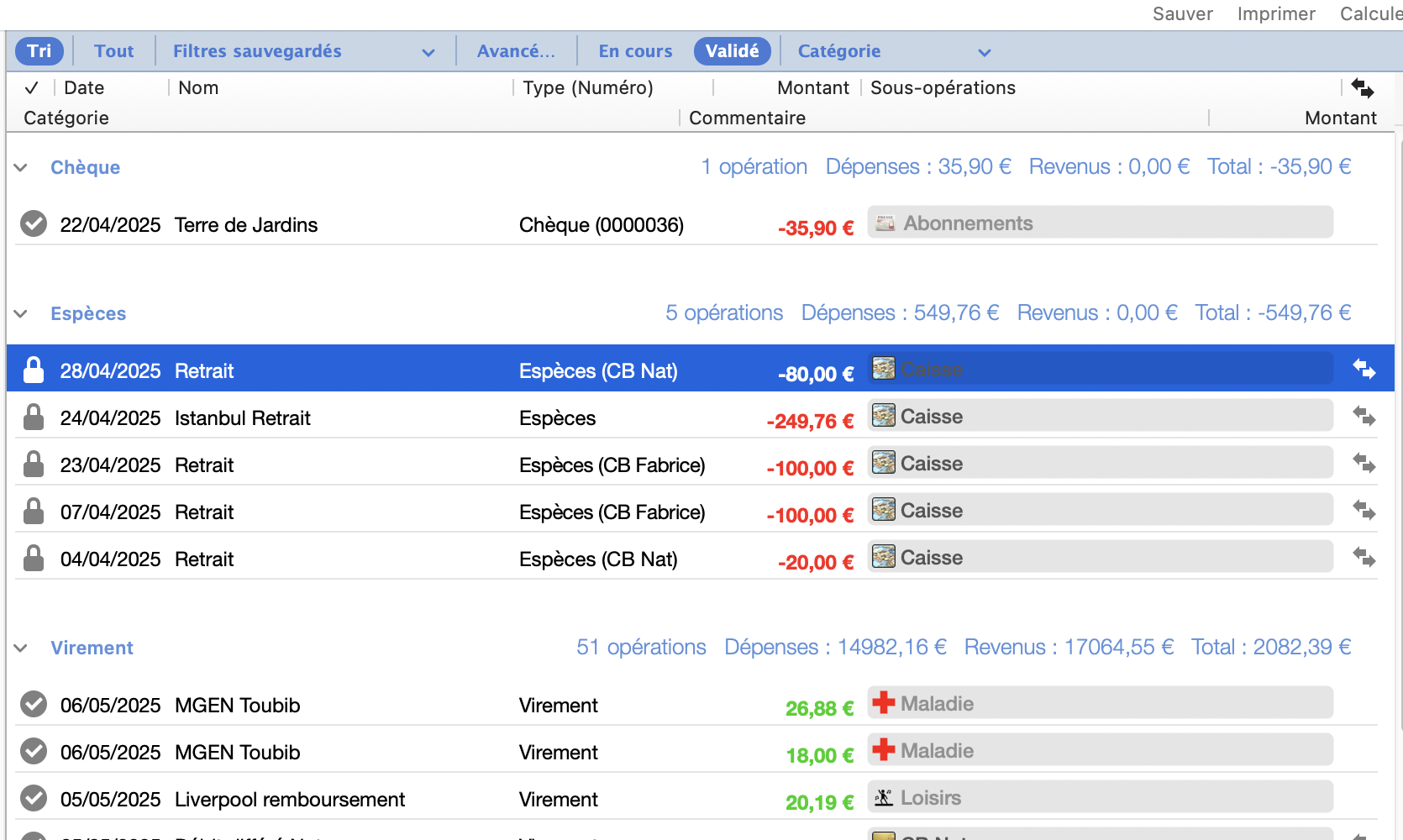
Task: Click the lock icon on Istanbul Retrait row
Action: coord(34,417)
